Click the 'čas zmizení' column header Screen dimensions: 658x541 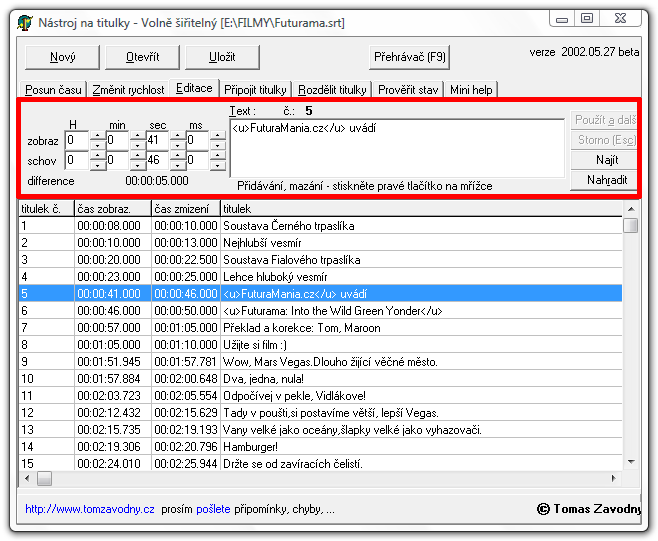pos(186,209)
